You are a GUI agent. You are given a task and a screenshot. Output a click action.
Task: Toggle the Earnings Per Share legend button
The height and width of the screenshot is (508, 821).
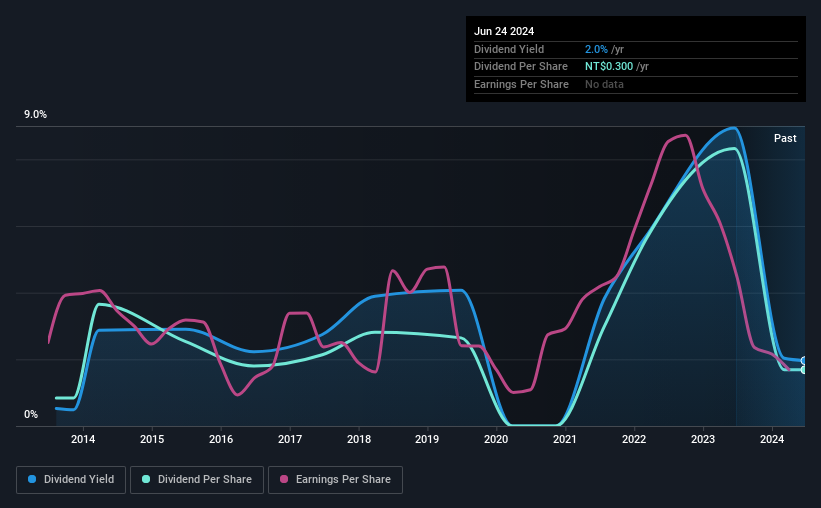pyautogui.click(x=335, y=480)
